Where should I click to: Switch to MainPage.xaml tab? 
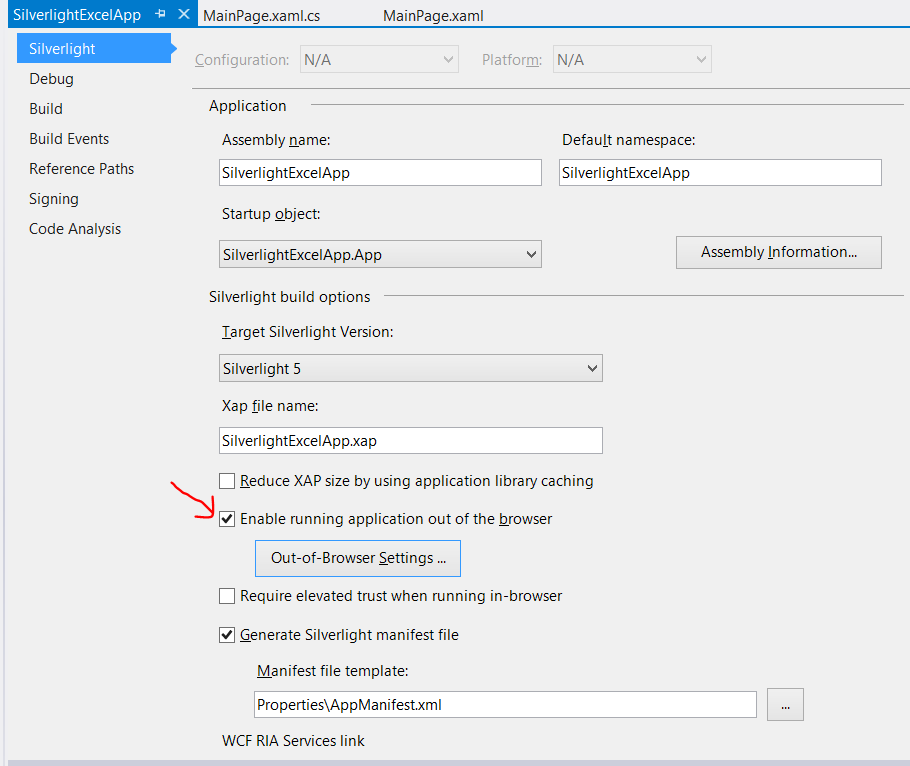click(434, 16)
